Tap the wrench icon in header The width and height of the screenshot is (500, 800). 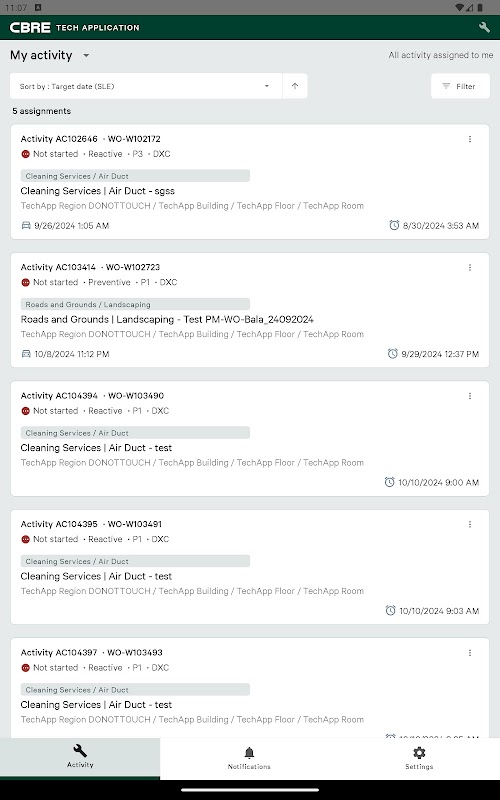click(x=484, y=28)
